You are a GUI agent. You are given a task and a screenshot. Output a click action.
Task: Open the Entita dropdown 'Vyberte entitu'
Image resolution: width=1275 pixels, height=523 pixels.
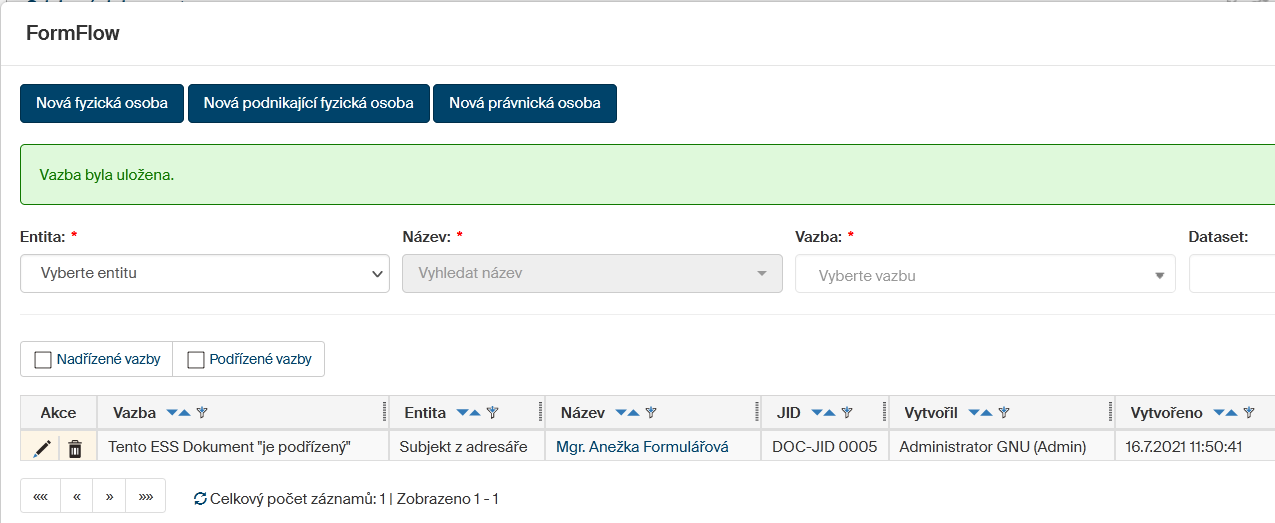(205, 273)
